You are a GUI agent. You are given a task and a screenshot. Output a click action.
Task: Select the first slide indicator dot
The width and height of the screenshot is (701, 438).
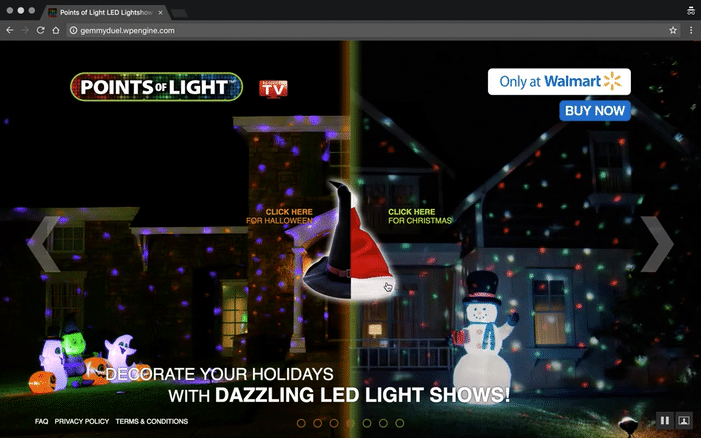point(301,423)
